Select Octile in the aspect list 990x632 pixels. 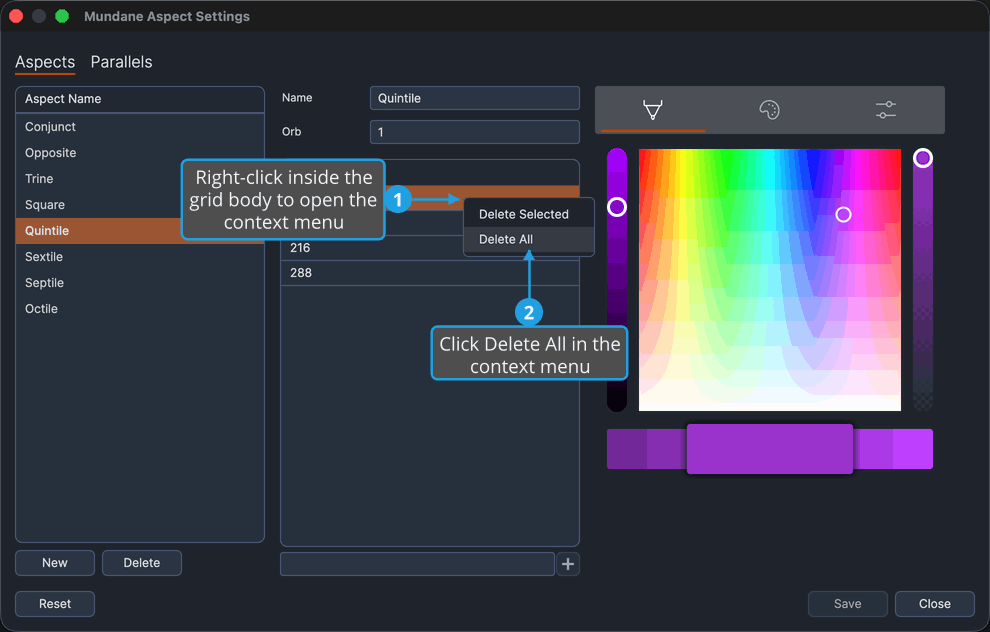[140, 309]
